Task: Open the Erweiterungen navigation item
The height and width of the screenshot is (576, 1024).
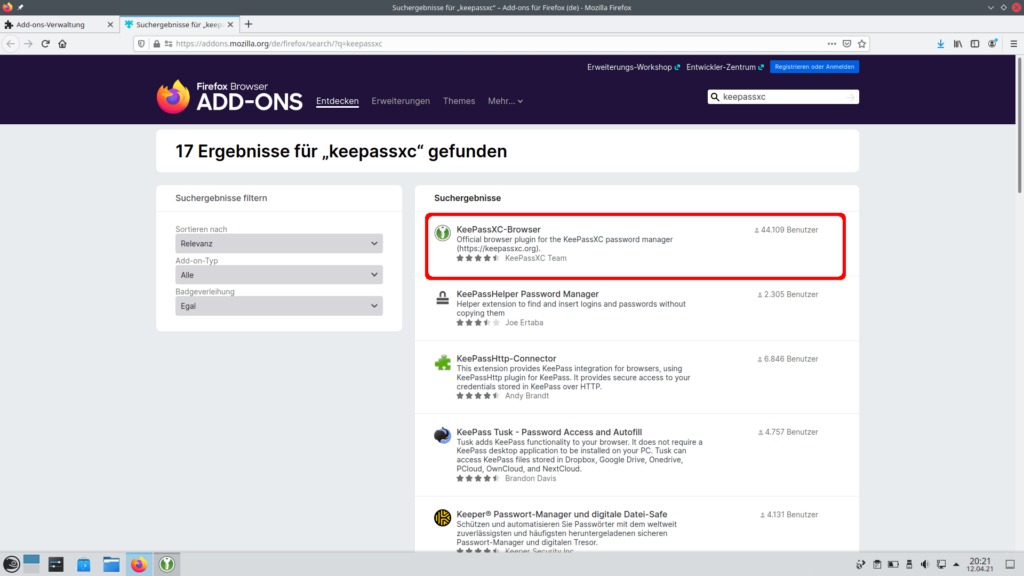Action: 400,101
